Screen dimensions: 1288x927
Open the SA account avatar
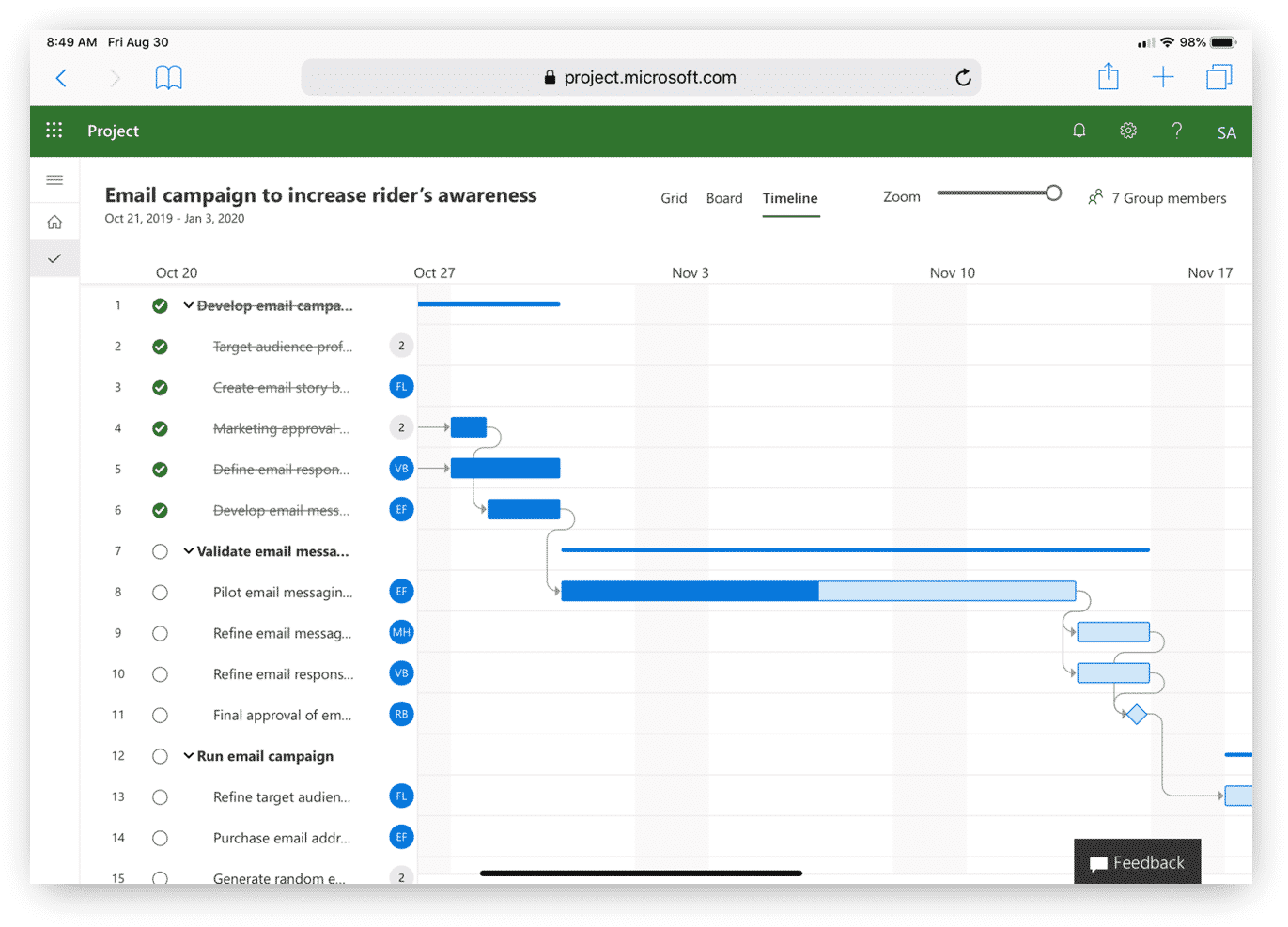pos(1226,132)
